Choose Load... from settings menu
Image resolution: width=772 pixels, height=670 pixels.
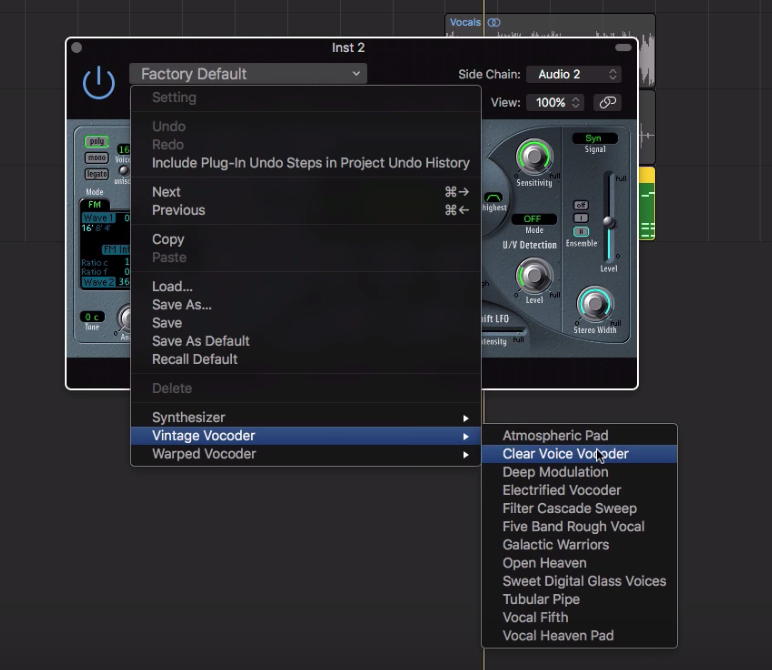tap(306, 287)
